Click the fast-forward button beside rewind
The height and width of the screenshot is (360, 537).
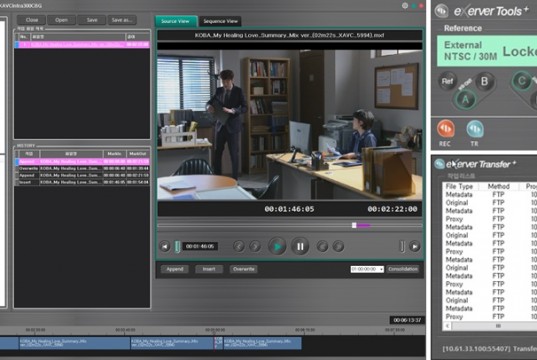338,246
